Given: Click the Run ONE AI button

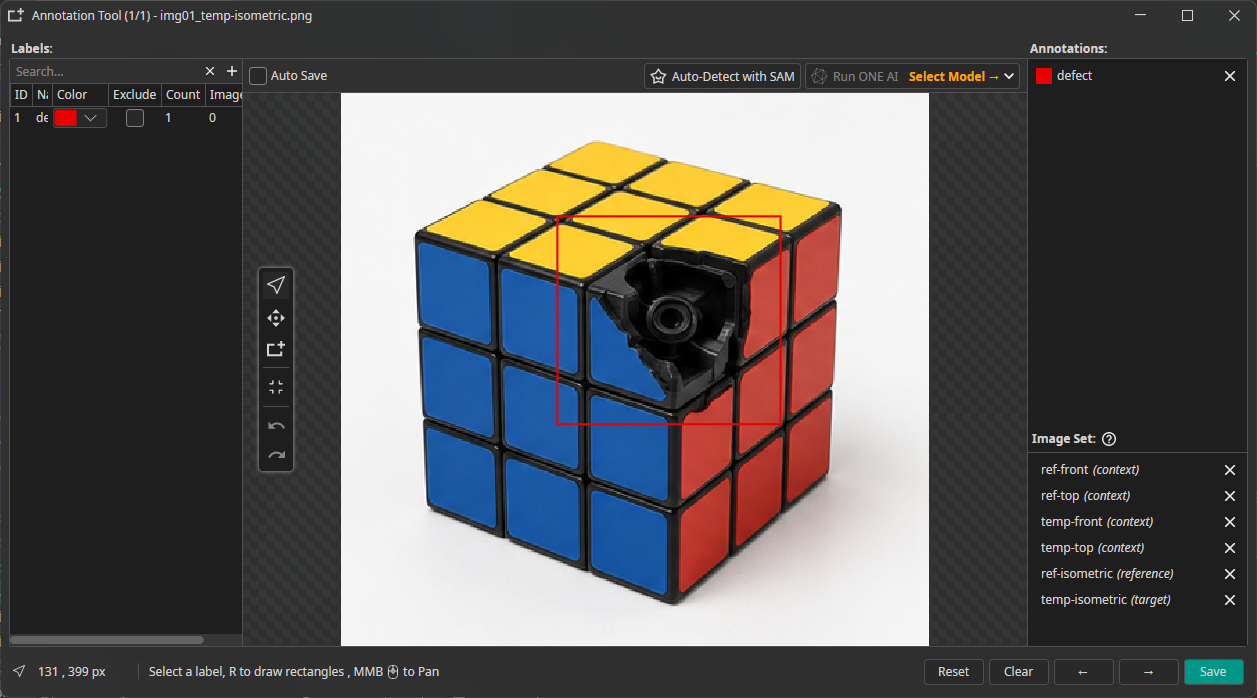Looking at the screenshot, I should (855, 76).
